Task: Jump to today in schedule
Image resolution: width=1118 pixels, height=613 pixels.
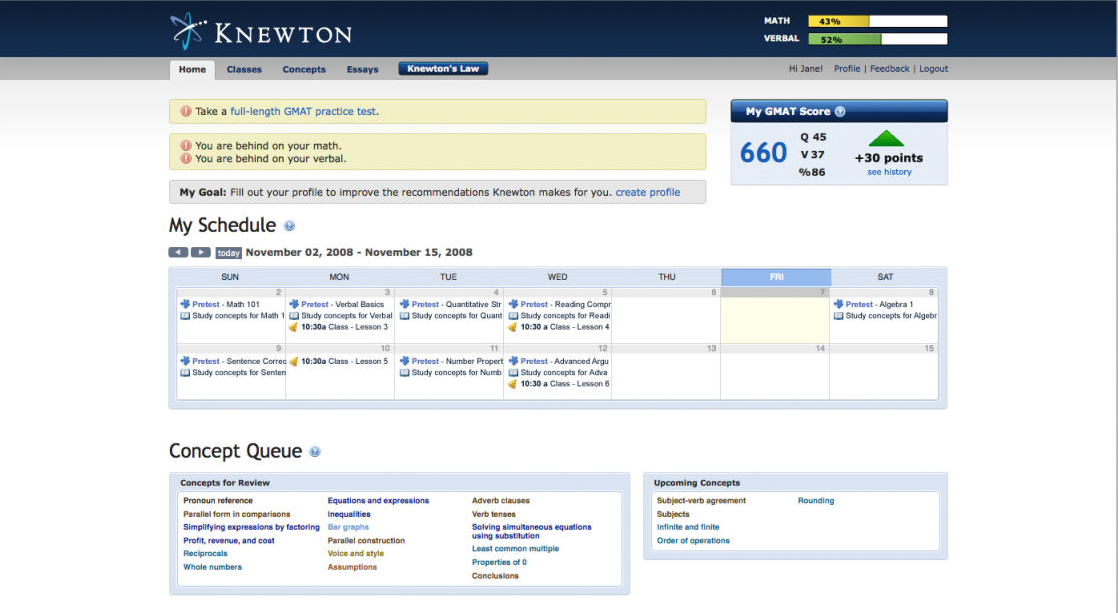Action: tap(228, 252)
